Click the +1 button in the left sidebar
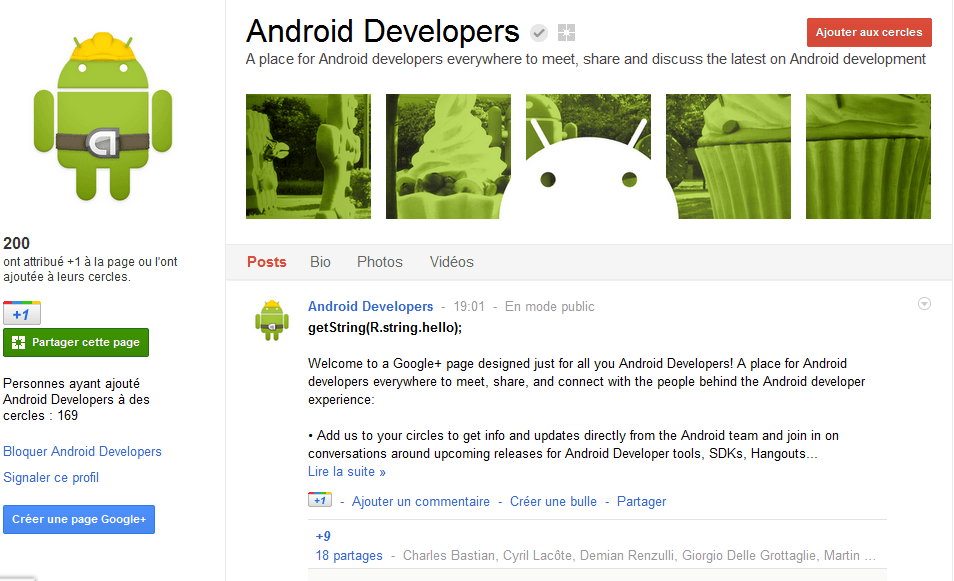The image size is (954, 581). (22, 313)
